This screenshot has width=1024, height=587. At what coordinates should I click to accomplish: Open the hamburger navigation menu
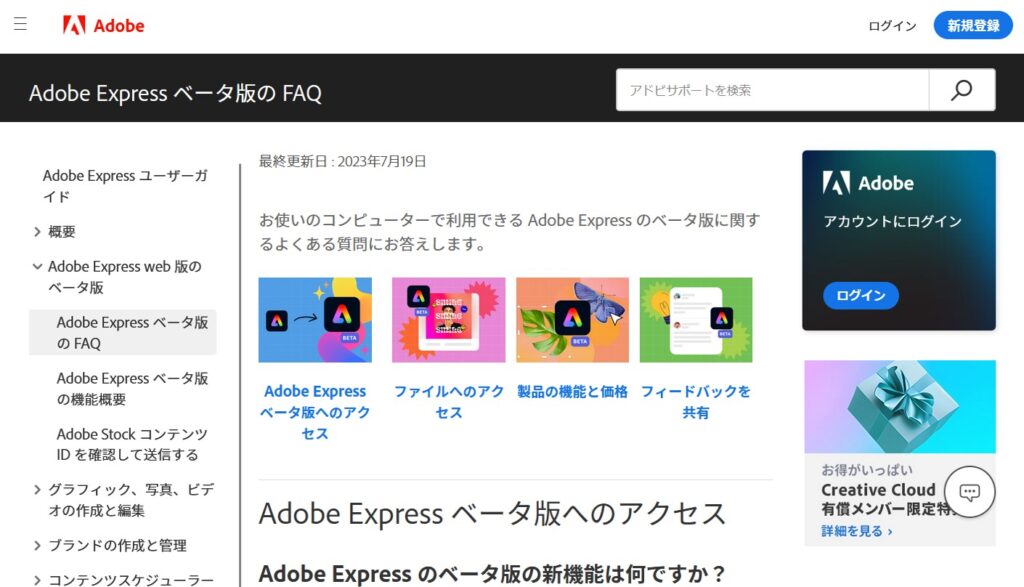point(20,24)
